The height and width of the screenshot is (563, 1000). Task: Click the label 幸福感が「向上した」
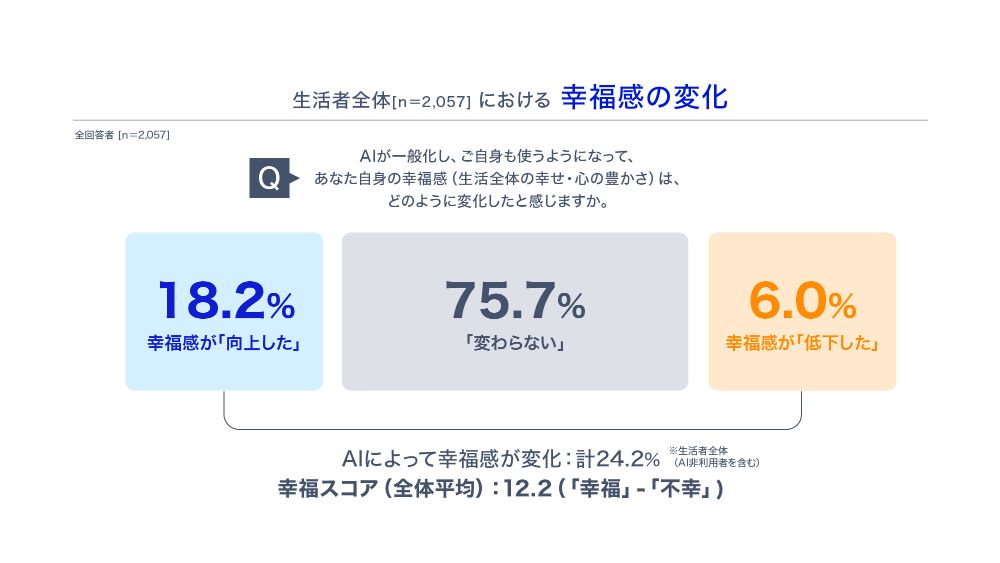[224, 343]
